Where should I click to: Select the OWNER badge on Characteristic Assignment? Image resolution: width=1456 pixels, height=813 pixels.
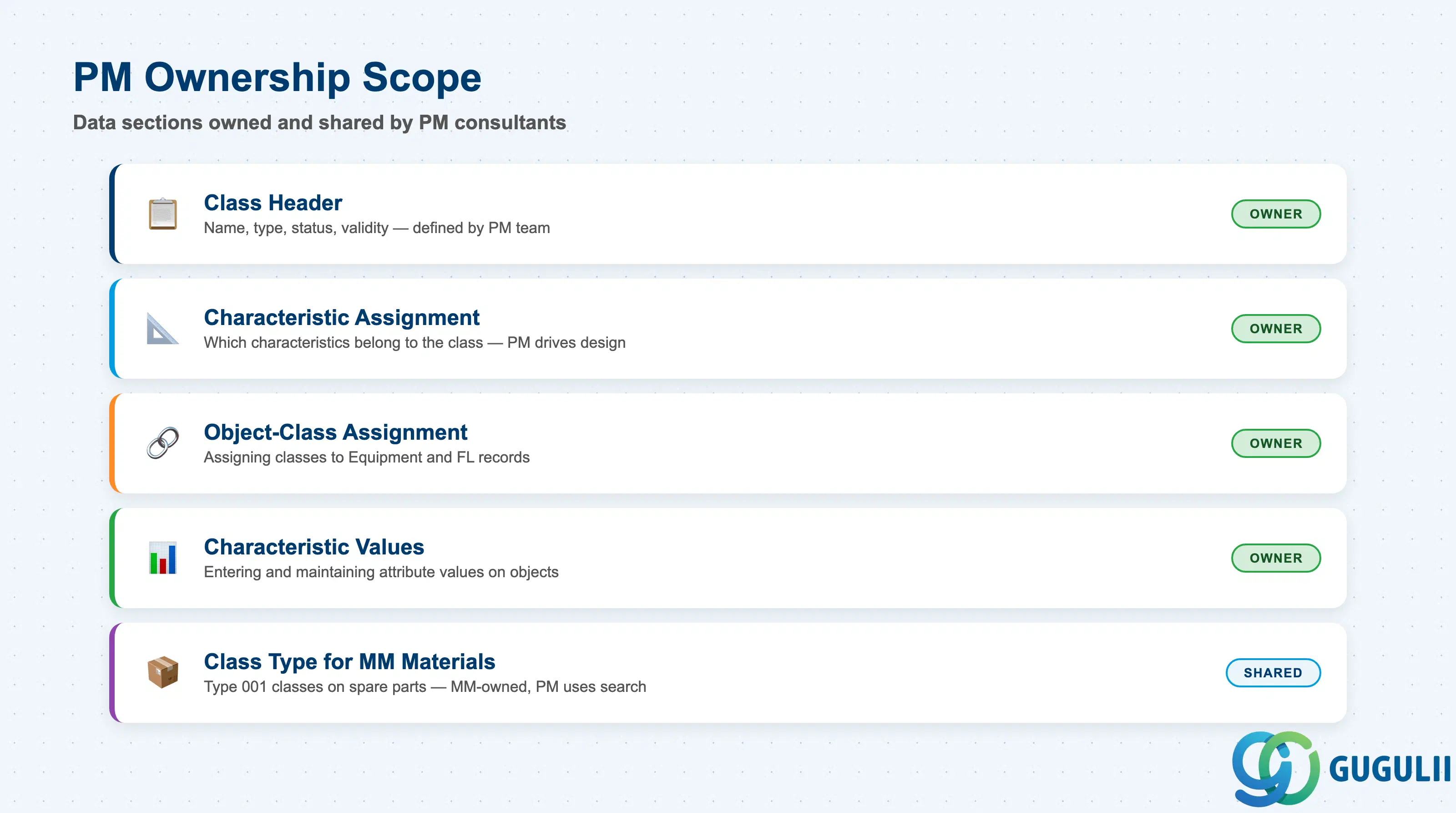coord(1276,329)
